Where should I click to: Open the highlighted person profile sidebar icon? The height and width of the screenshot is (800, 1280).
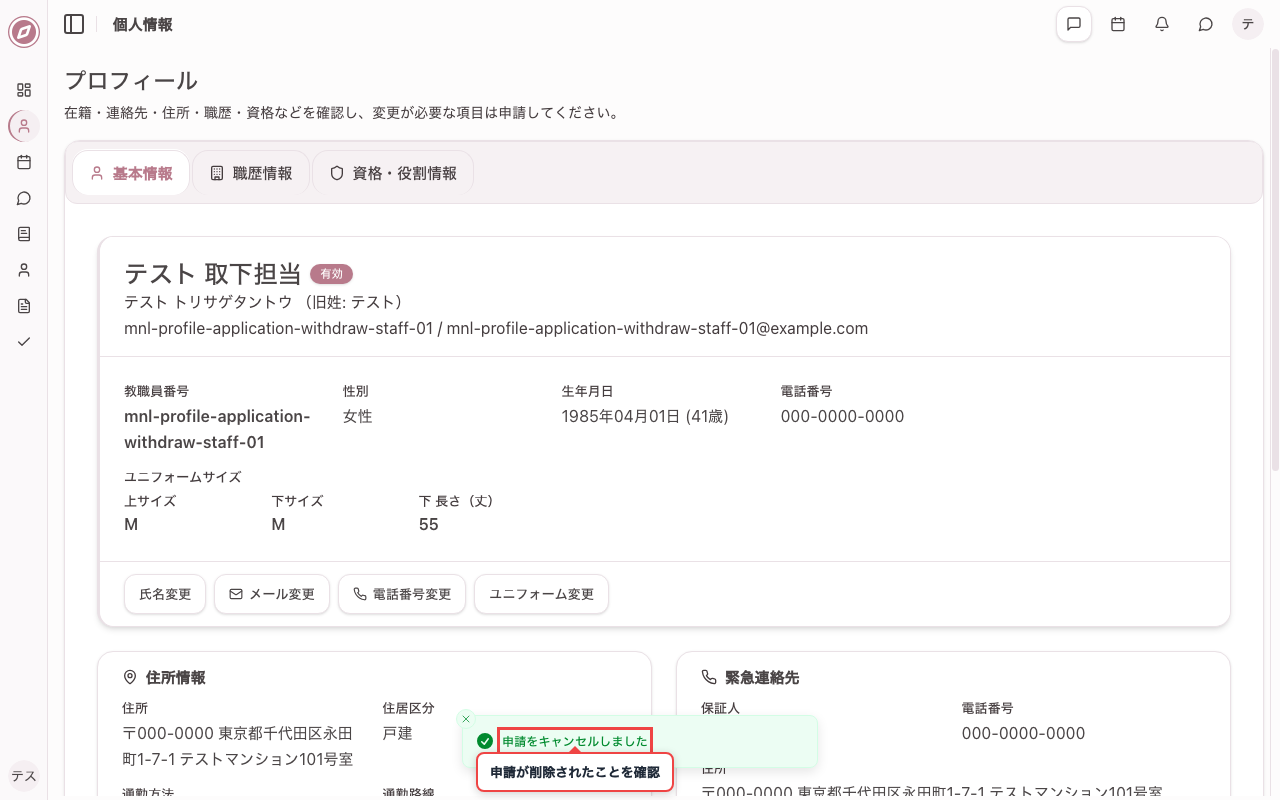pos(24,126)
